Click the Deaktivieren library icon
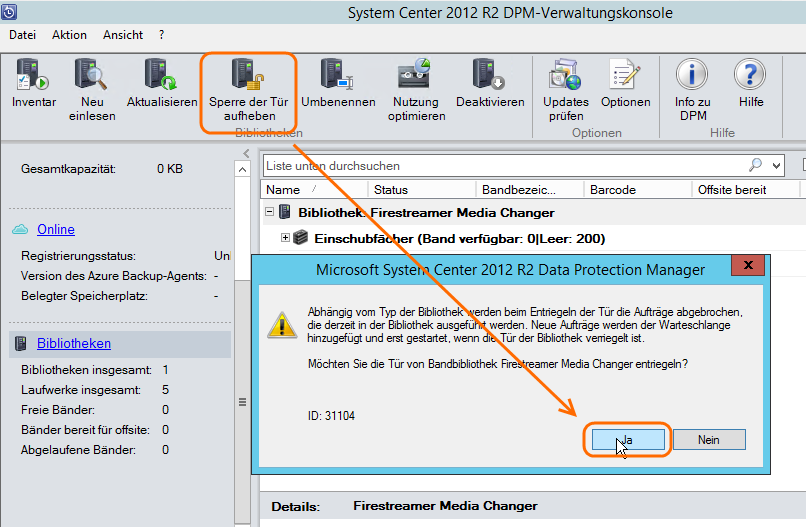 pyautogui.click(x=489, y=76)
